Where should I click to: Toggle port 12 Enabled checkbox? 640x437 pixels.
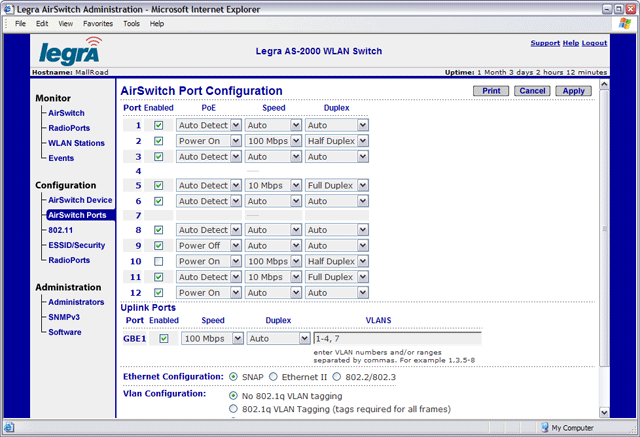coord(158,293)
